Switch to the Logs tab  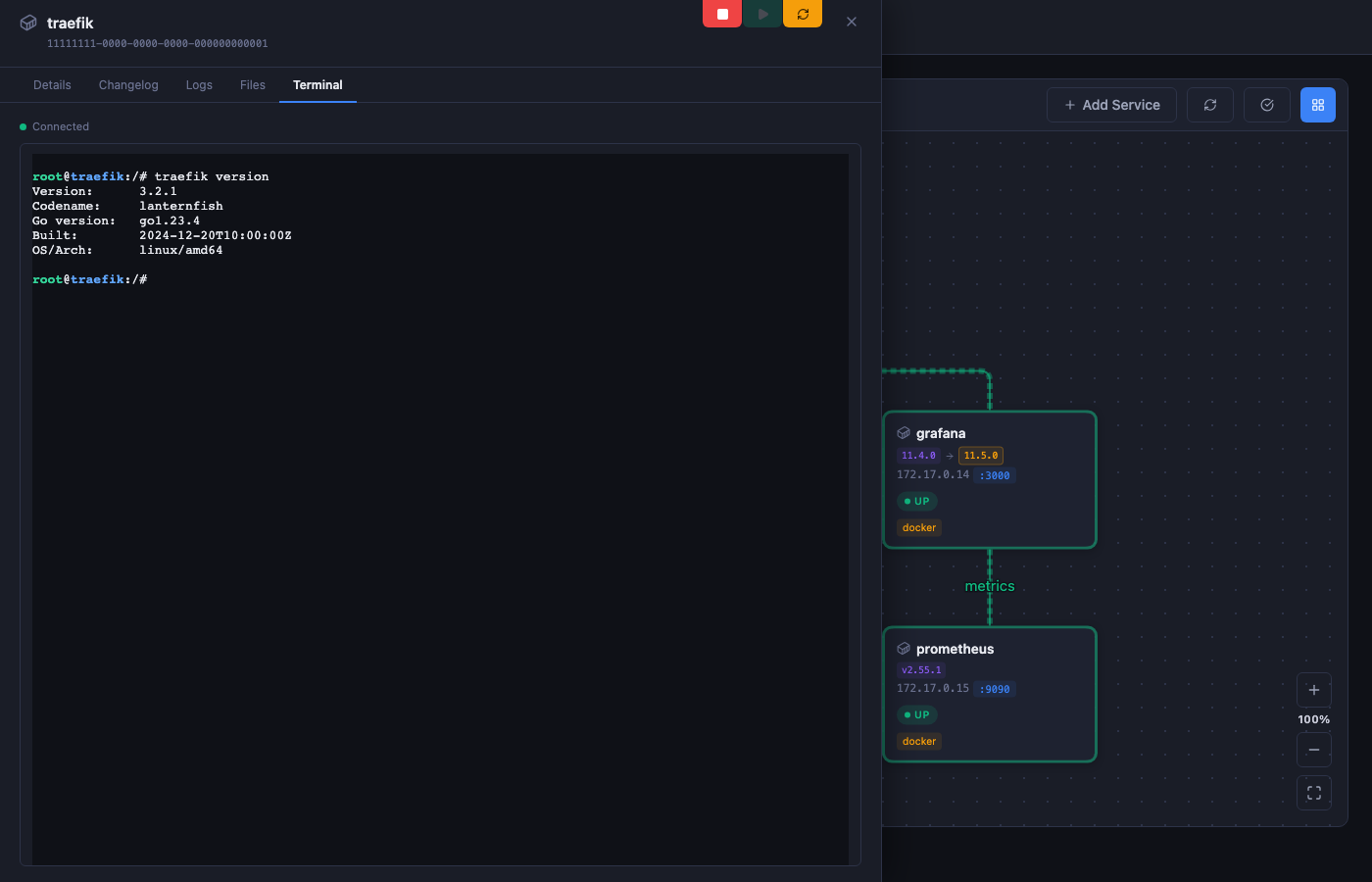(x=199, y=85)
